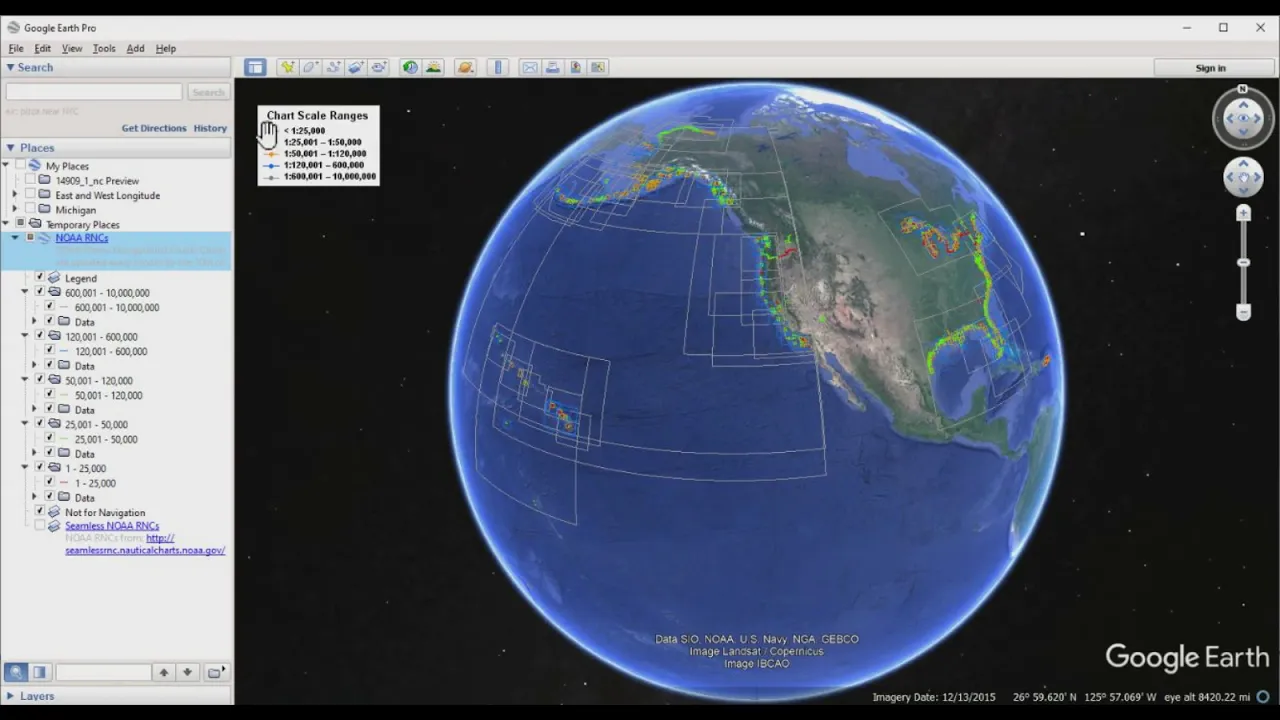Screen dimensions: 1280x720
Task: Open the File menu
Action: [16, 48]
